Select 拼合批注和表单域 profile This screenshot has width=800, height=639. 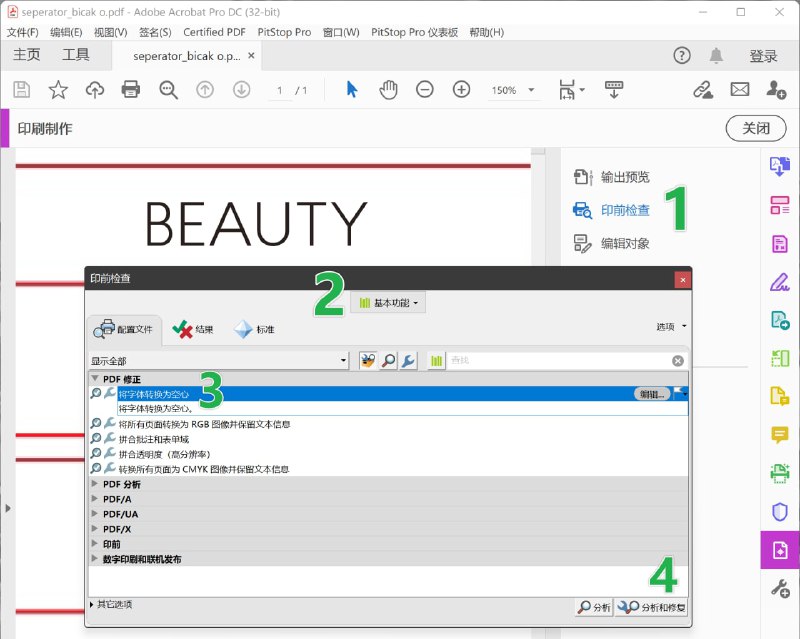(x=153, y=439)
